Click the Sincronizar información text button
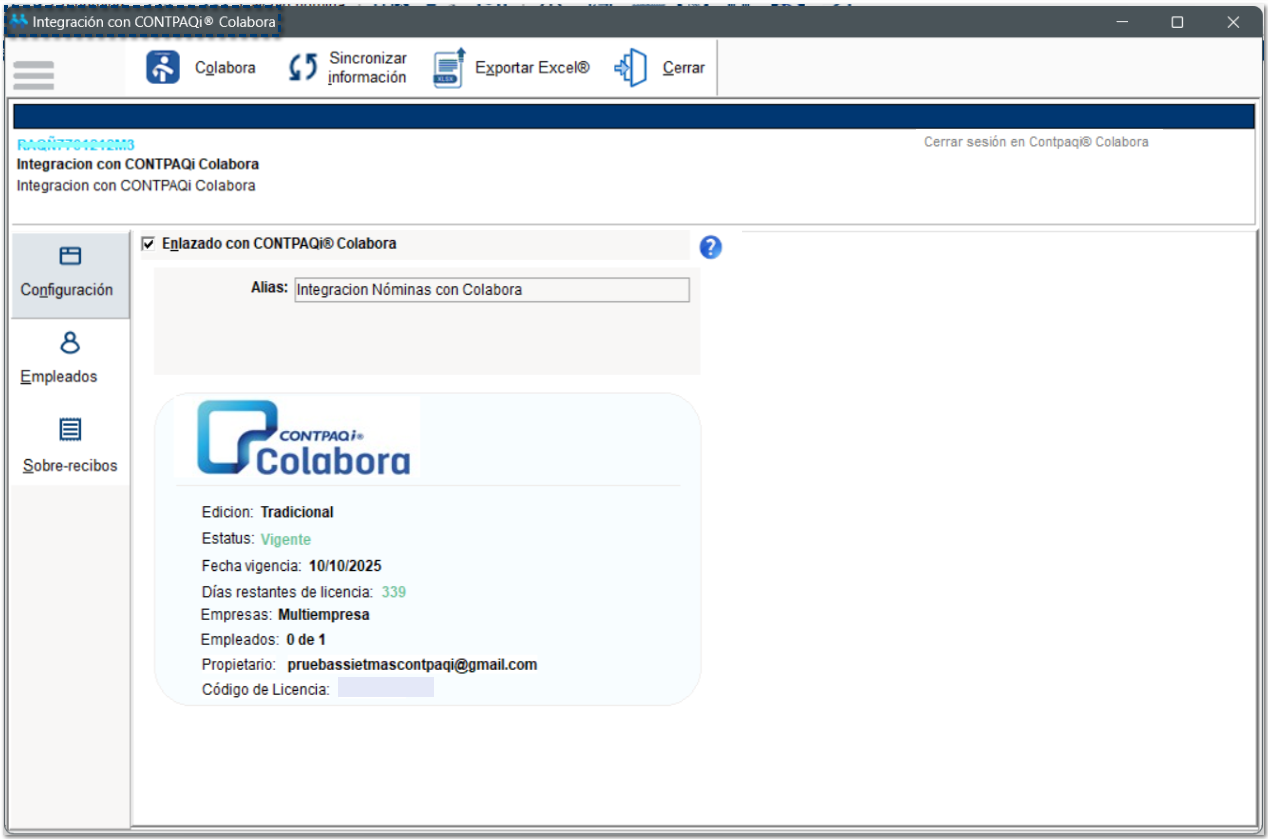Image resolution: width=1268 pixels, height=839 pixels. click(367, 68)
